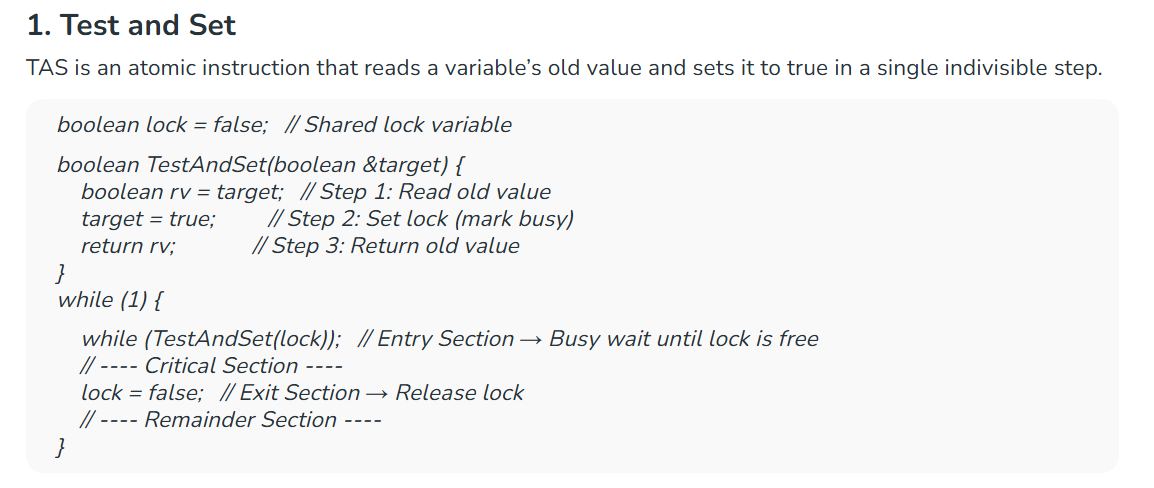Screen dimensions: 1154x488
Task: Click the 'boolean rv = target;' line
Action: point(183,192)
